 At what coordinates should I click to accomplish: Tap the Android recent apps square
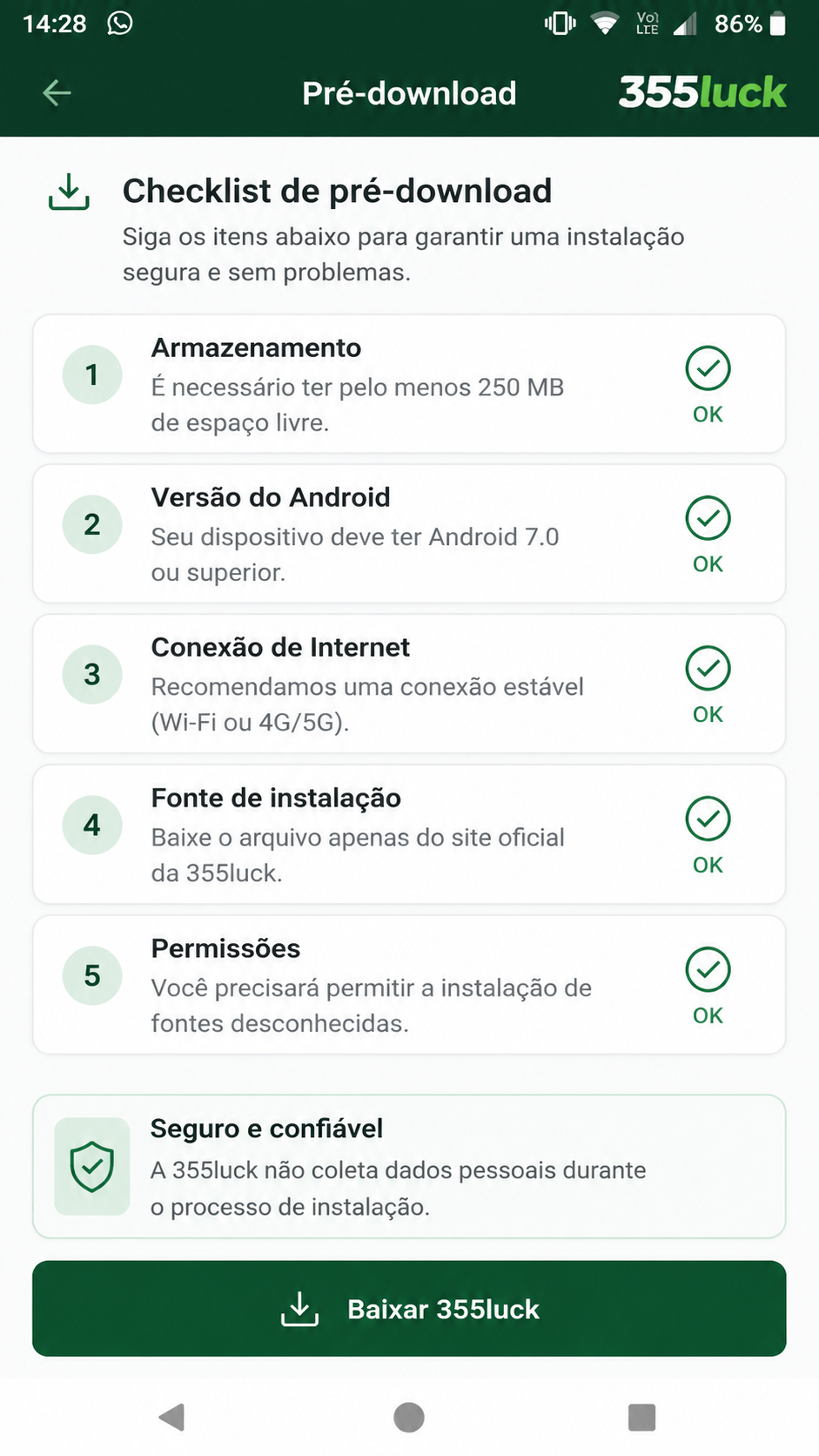click(641, 1417)
